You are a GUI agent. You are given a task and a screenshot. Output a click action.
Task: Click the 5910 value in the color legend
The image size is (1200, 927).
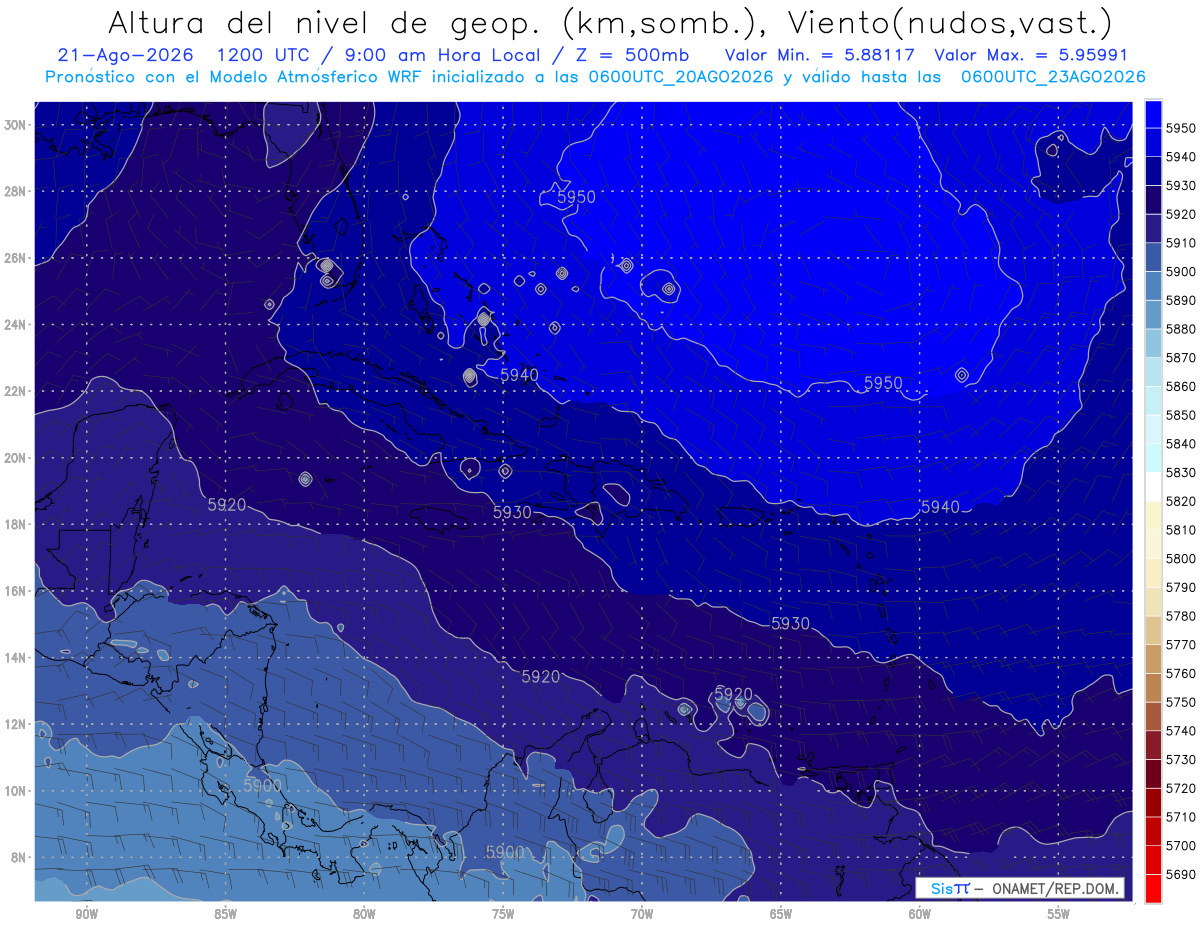pyautogui.click(x=1180, y=243)
